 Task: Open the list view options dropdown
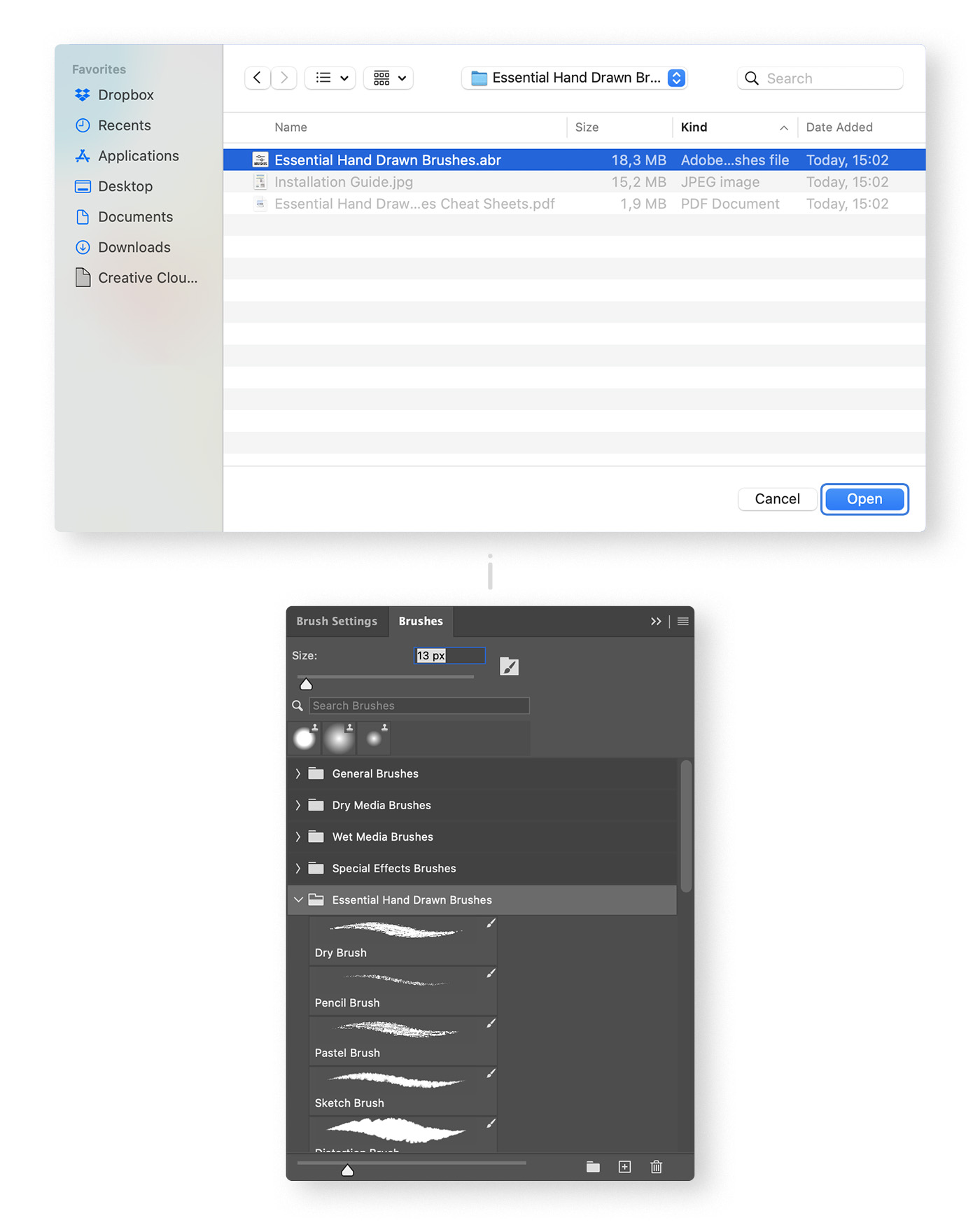click(x=331, y=78)
